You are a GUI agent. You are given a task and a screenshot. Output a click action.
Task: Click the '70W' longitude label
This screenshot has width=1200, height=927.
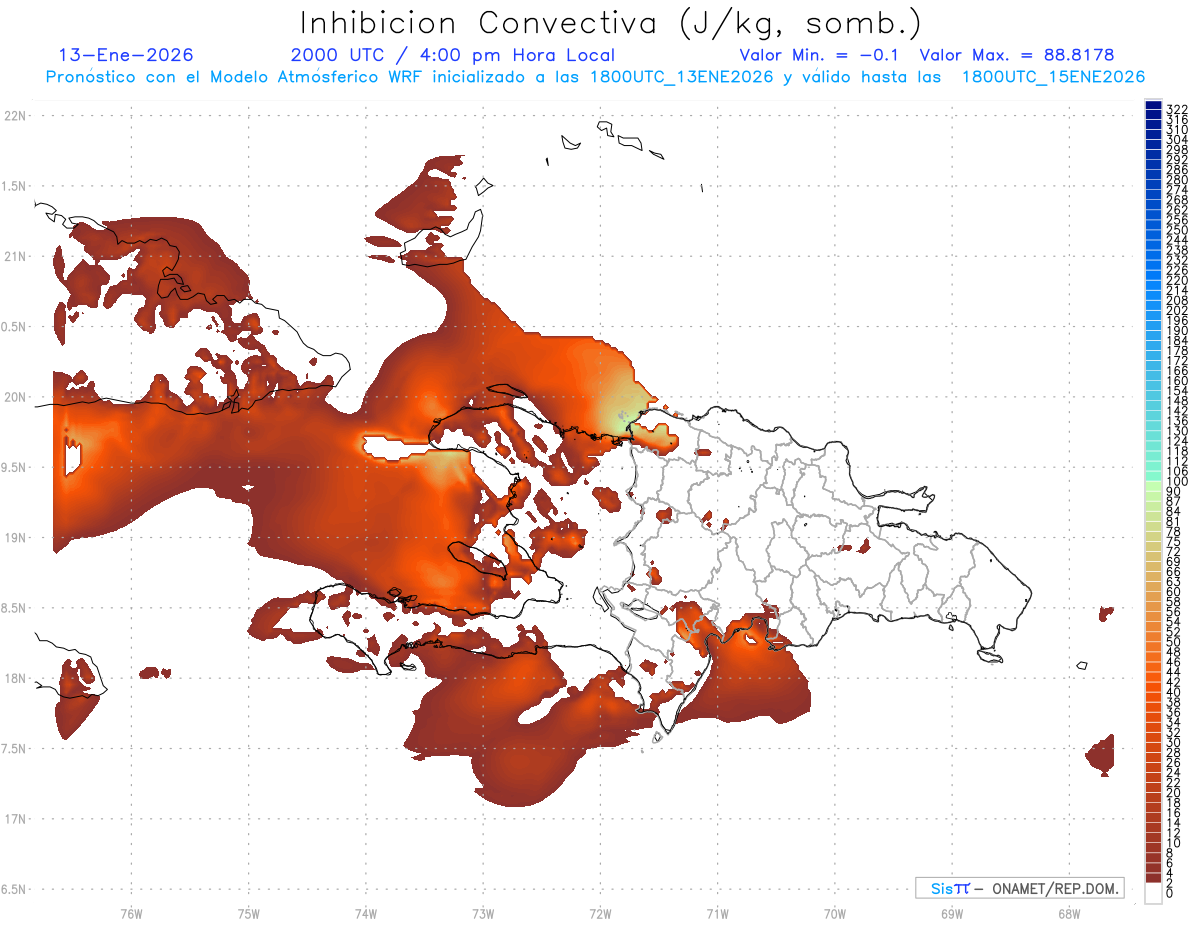click(835, 914)
